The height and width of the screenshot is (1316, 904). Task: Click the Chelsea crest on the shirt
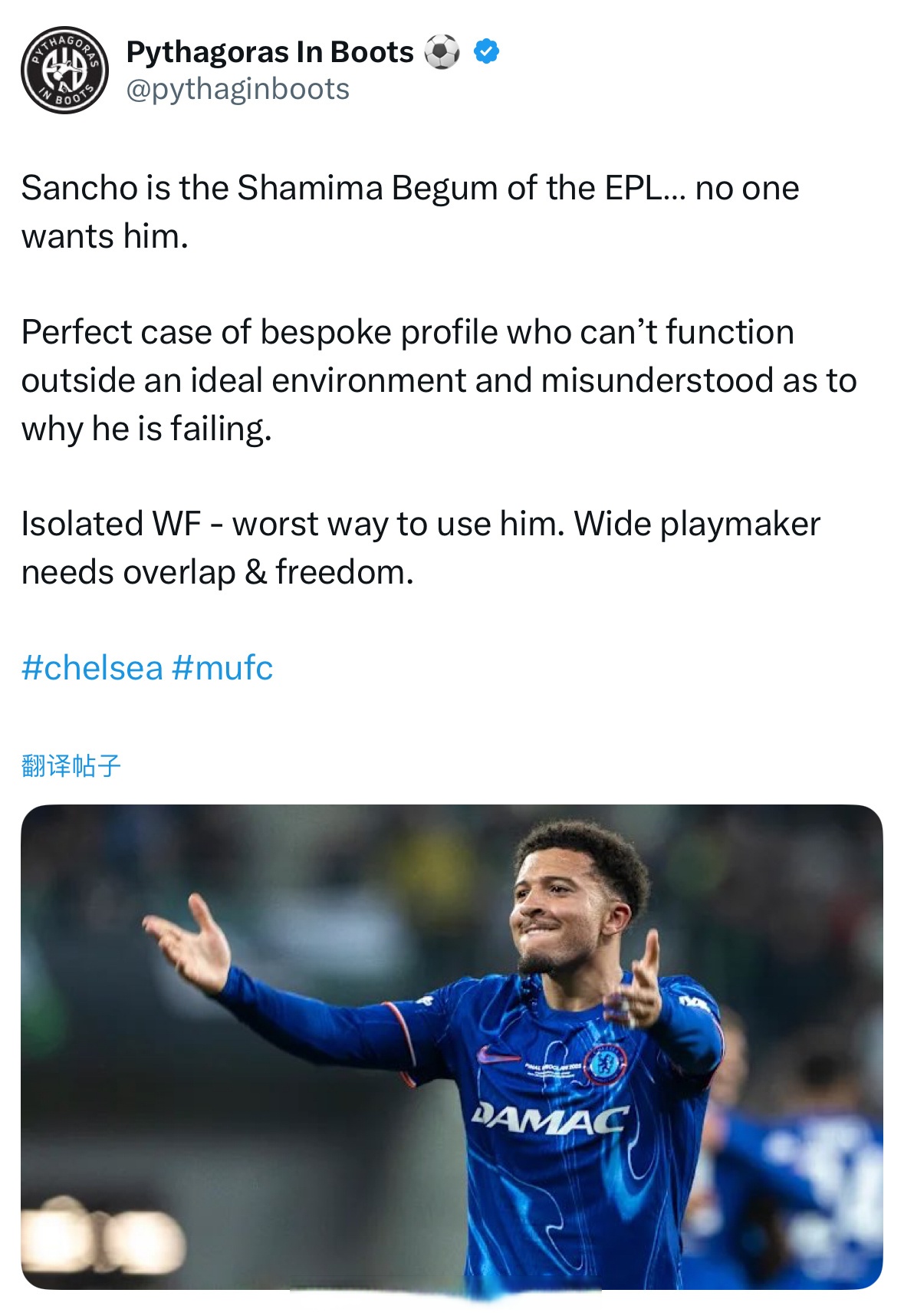tap(605, 1064)
